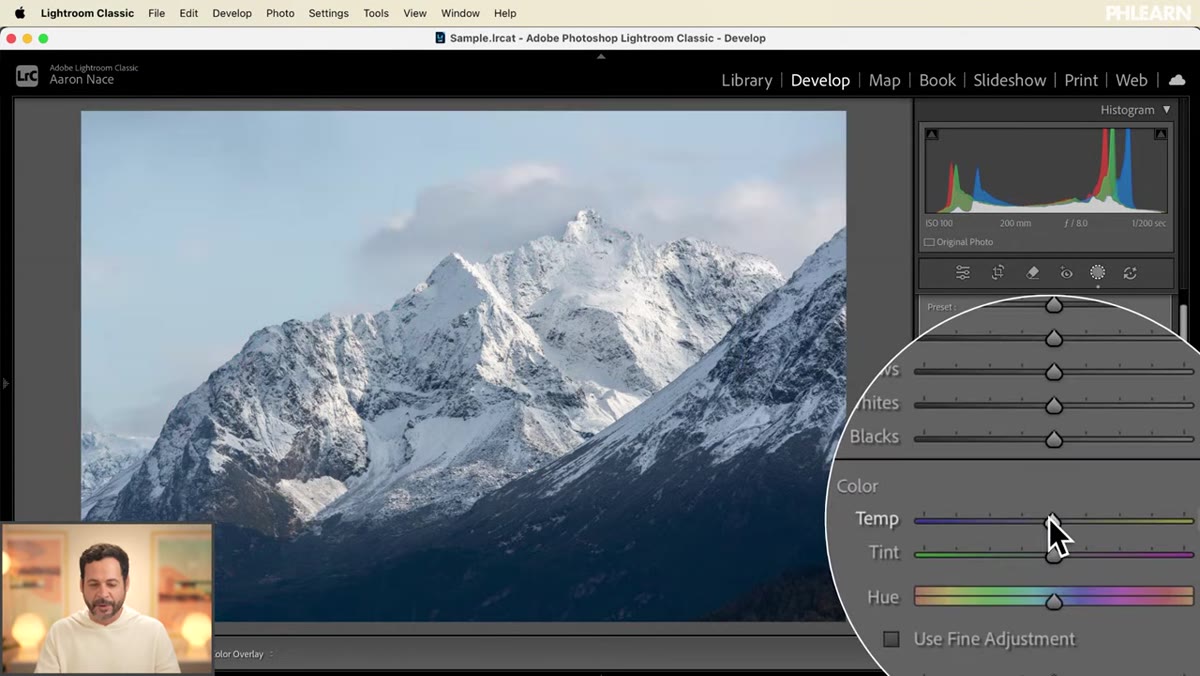Image resolution: width=1200 pixels, height=676 pixels.
Task: Switch to the Develop module tab
Action: click(x=820, y=80)
